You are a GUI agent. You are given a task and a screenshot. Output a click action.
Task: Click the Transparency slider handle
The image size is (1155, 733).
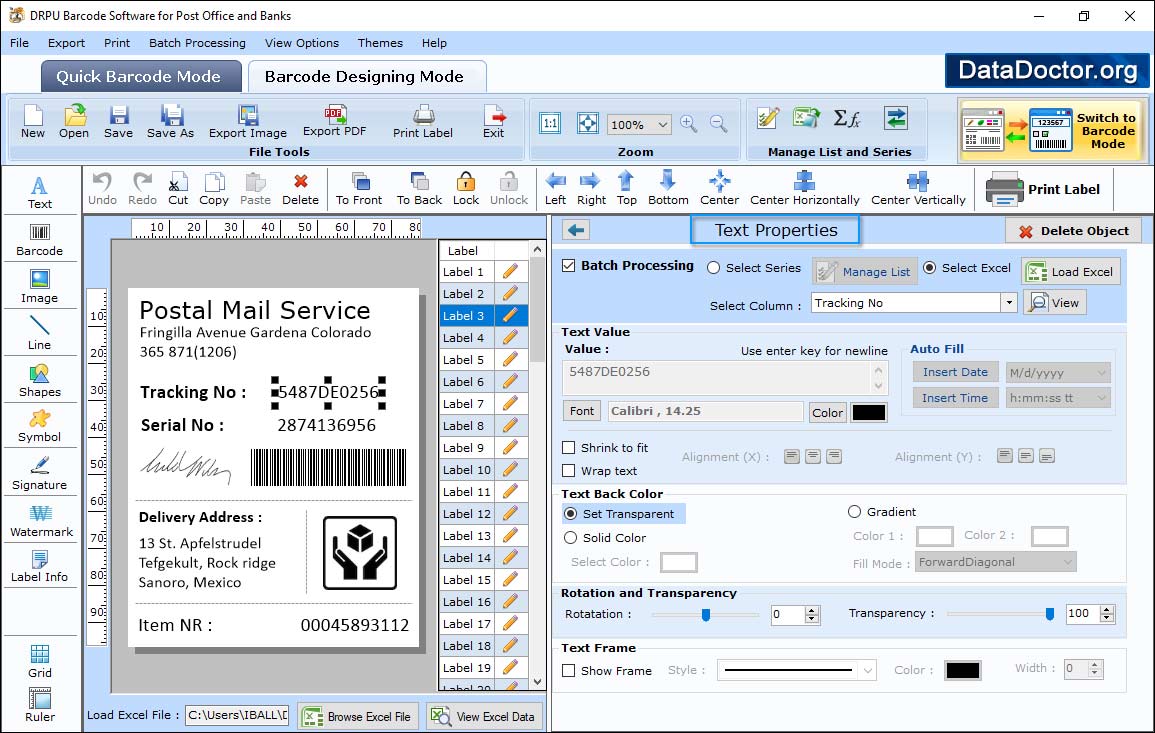1050,614
